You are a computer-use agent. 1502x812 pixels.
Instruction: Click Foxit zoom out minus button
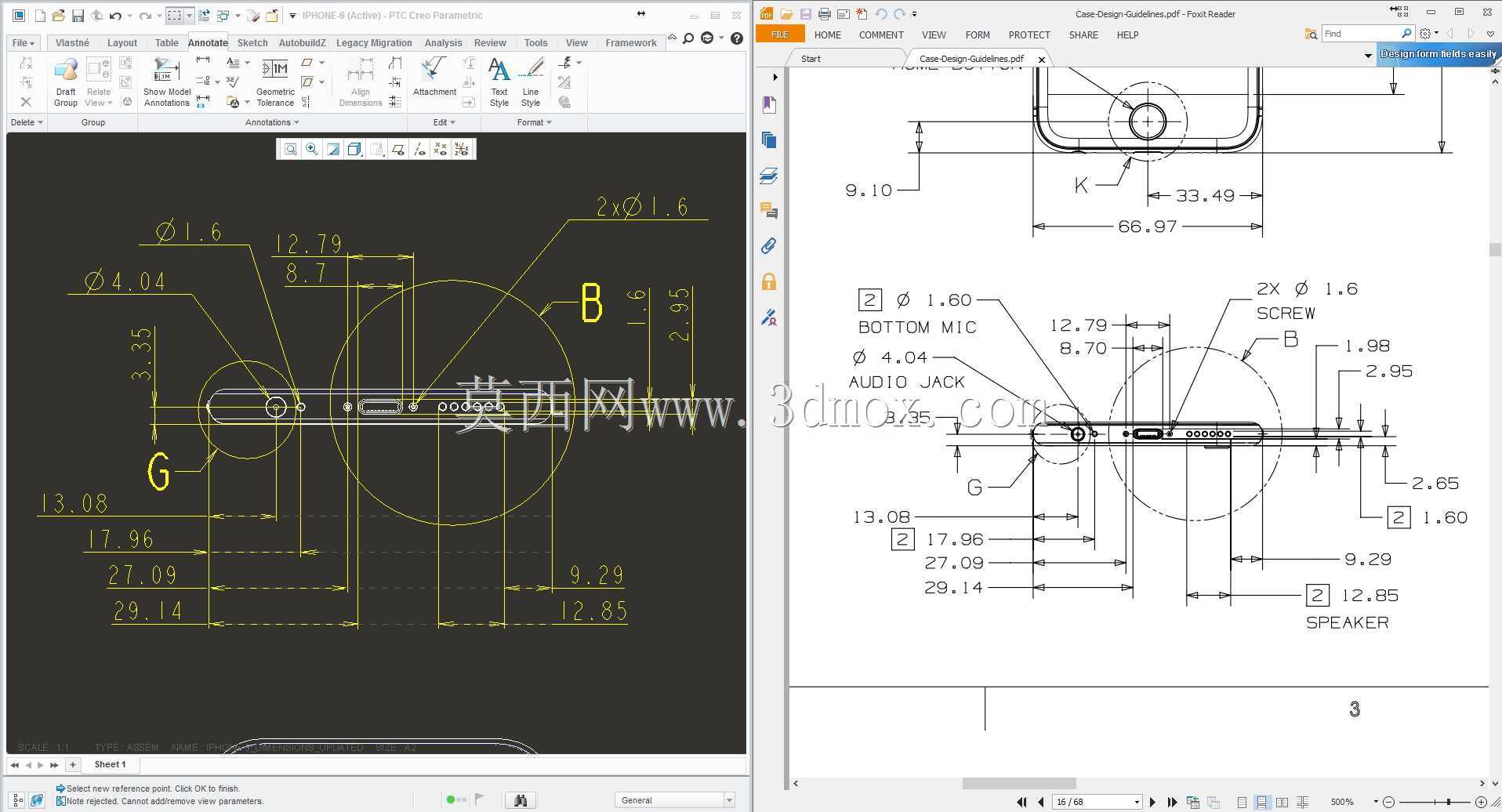click(x=1389, y=802)
